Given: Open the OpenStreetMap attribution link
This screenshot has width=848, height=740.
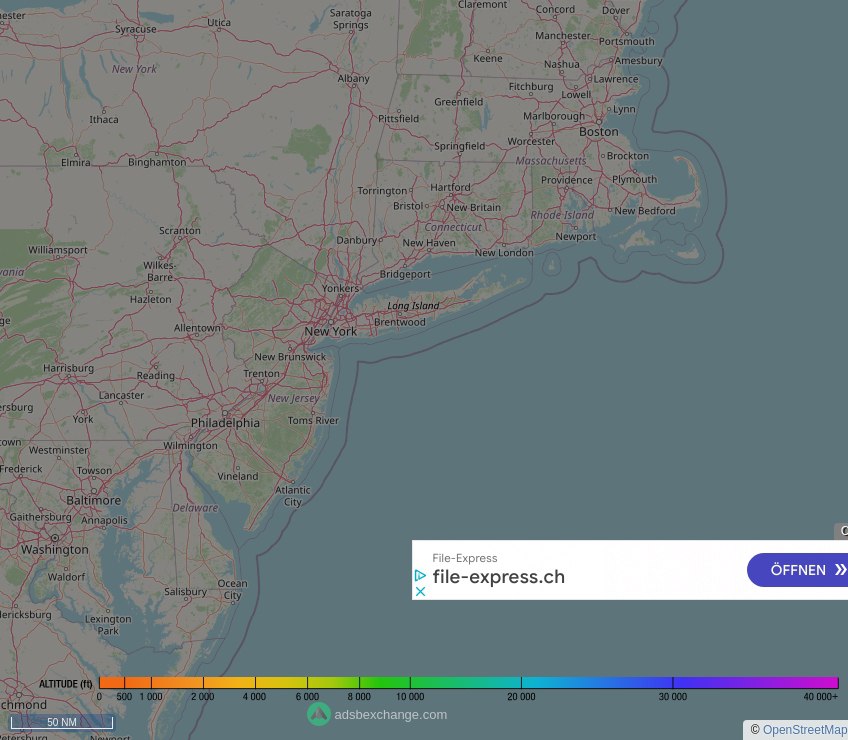Looking at the screenshot, I should pyautogui.click(x=805, y=730).
